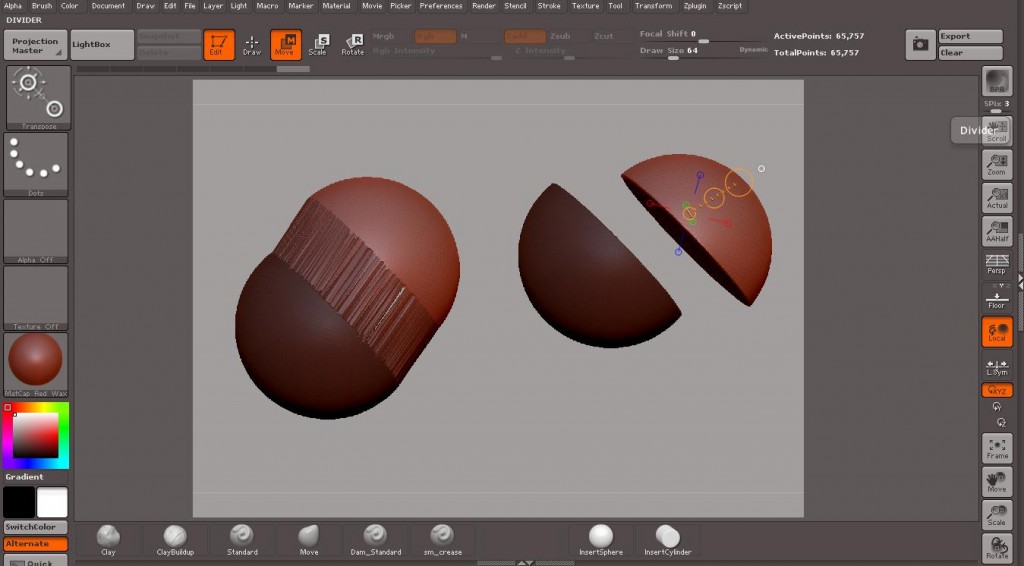Activate the Rotate transpose mode

353,44
